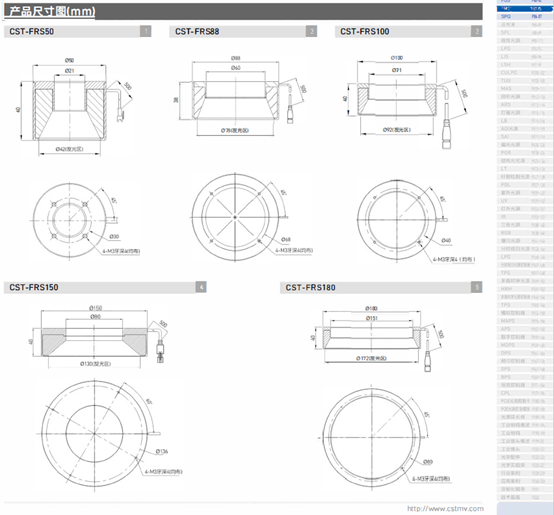Click the number badge beside CST-FRS100
Screen dimensions: 554x515
pos(477,31)
